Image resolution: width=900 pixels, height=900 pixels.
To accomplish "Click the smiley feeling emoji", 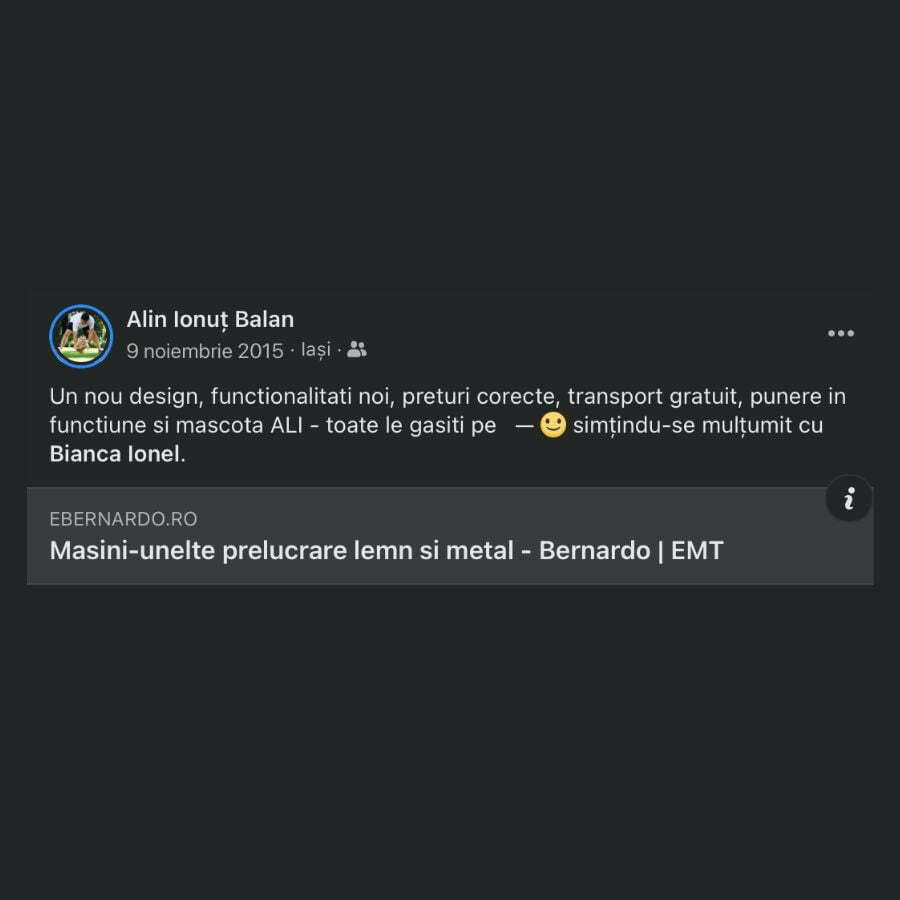I will tap(553, 425).
